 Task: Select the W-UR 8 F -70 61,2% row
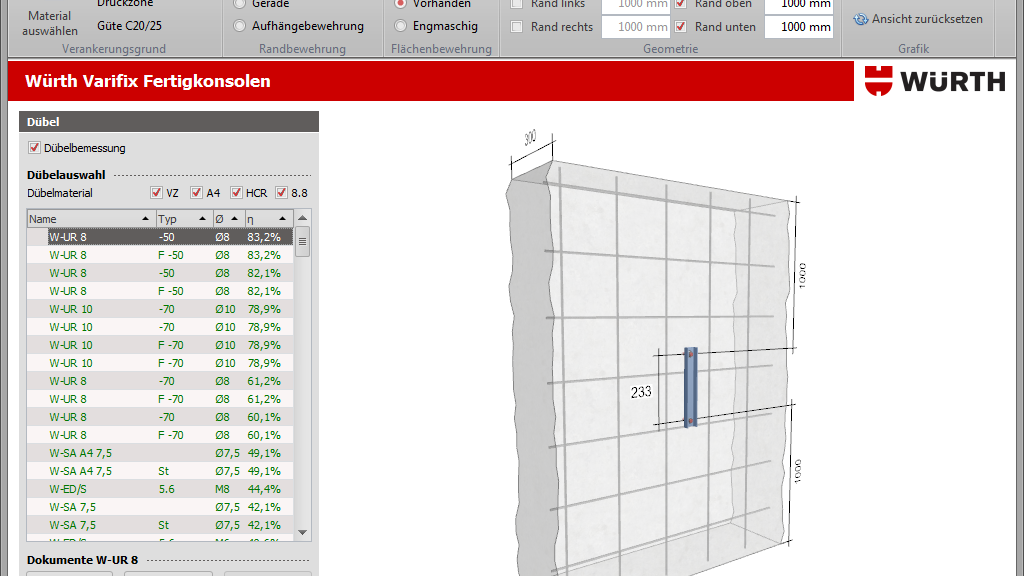coord(160,399)
